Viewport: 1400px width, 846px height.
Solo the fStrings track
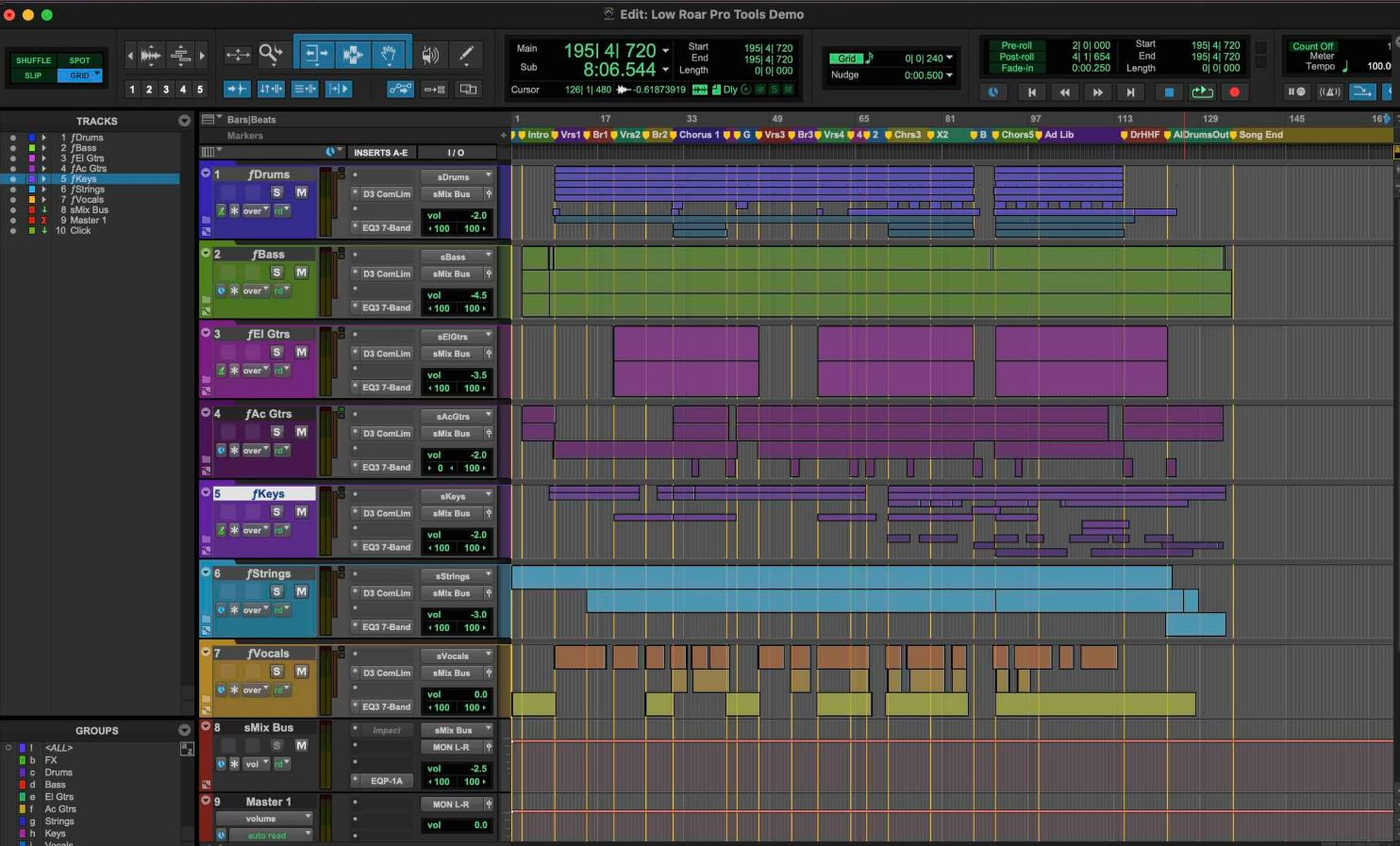coord(276,591)
